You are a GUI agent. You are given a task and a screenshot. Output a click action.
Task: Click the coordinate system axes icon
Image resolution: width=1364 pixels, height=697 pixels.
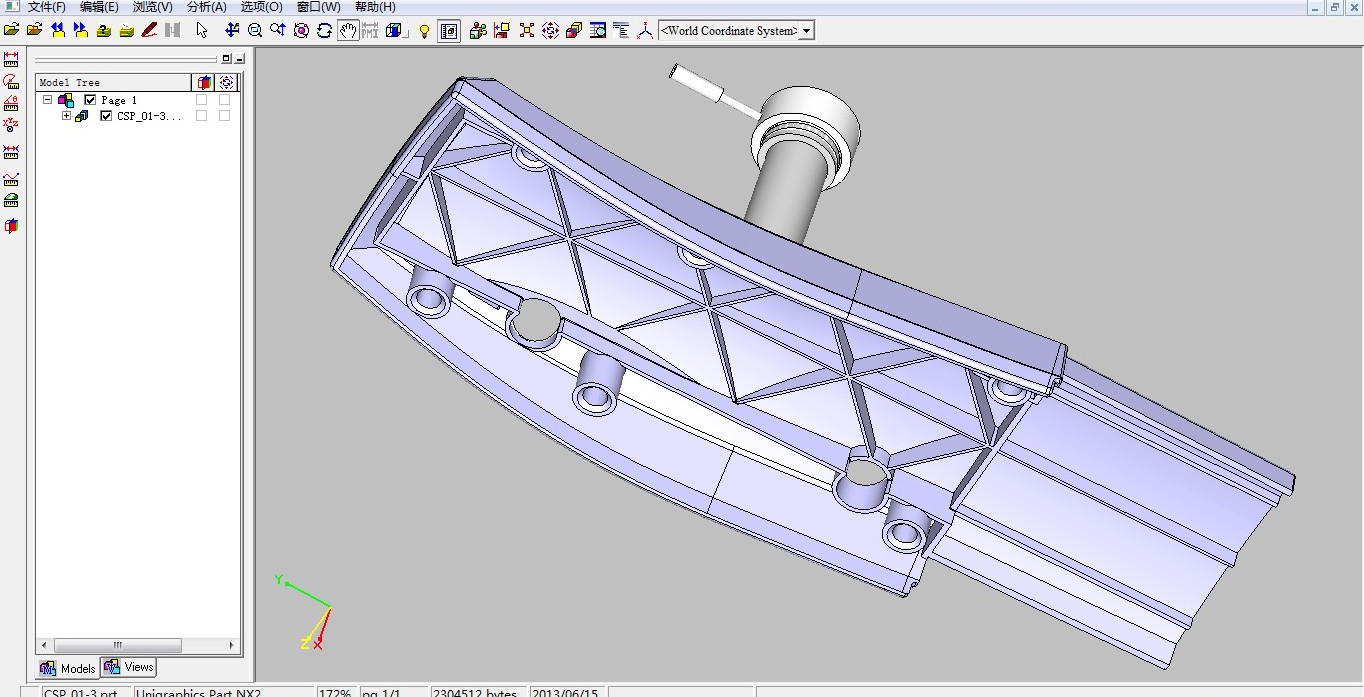[x=645, y=30]
